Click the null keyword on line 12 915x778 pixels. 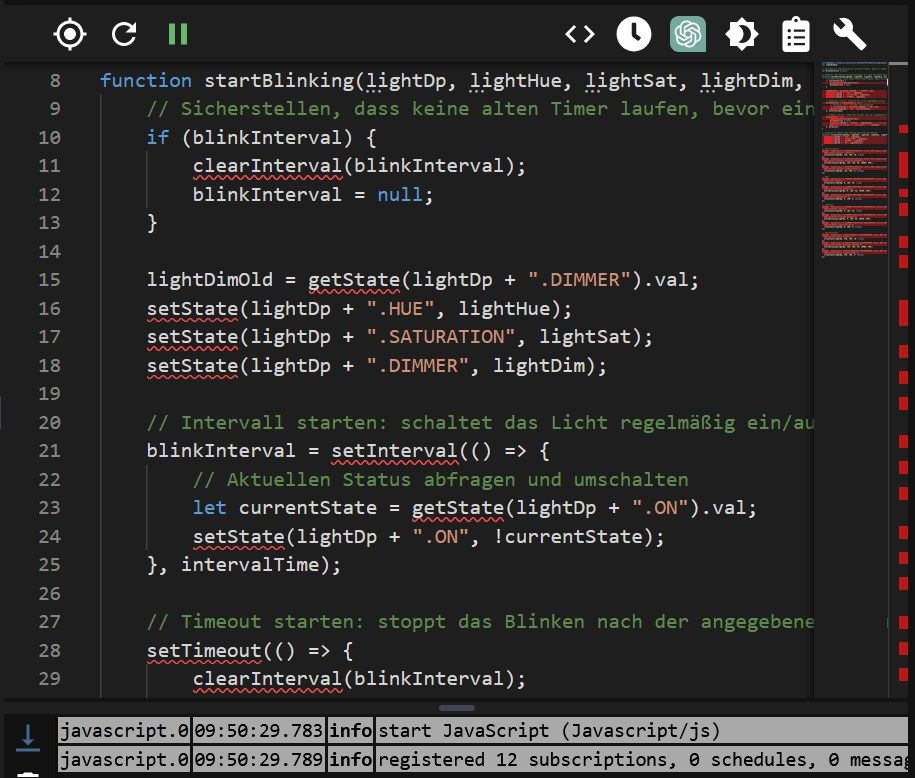[403, 195]
